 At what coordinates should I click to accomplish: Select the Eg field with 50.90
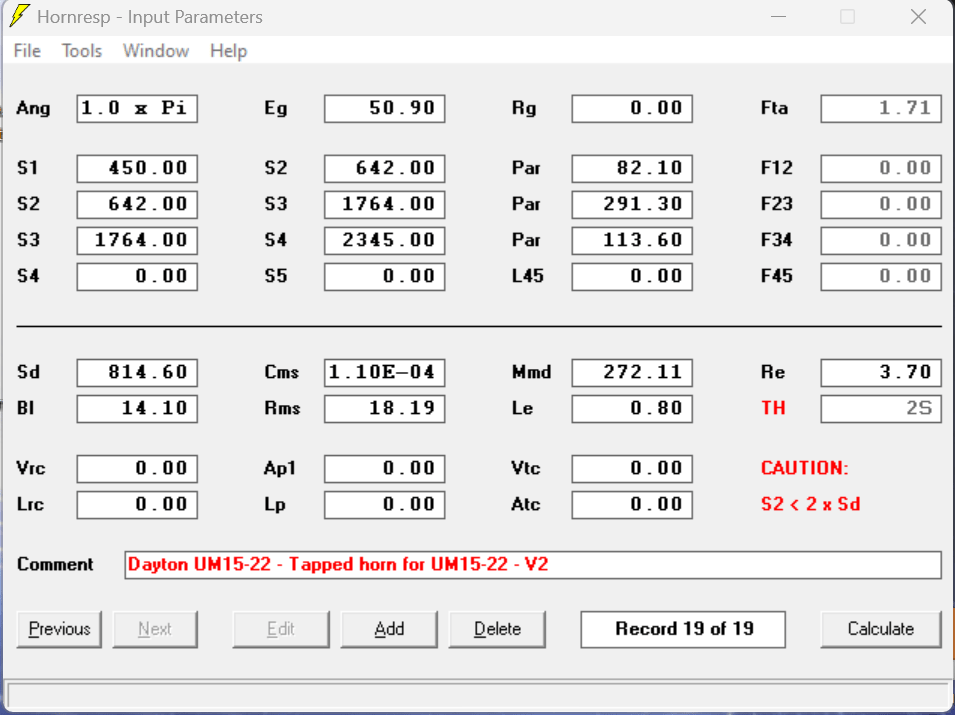[x=384, y=108]
